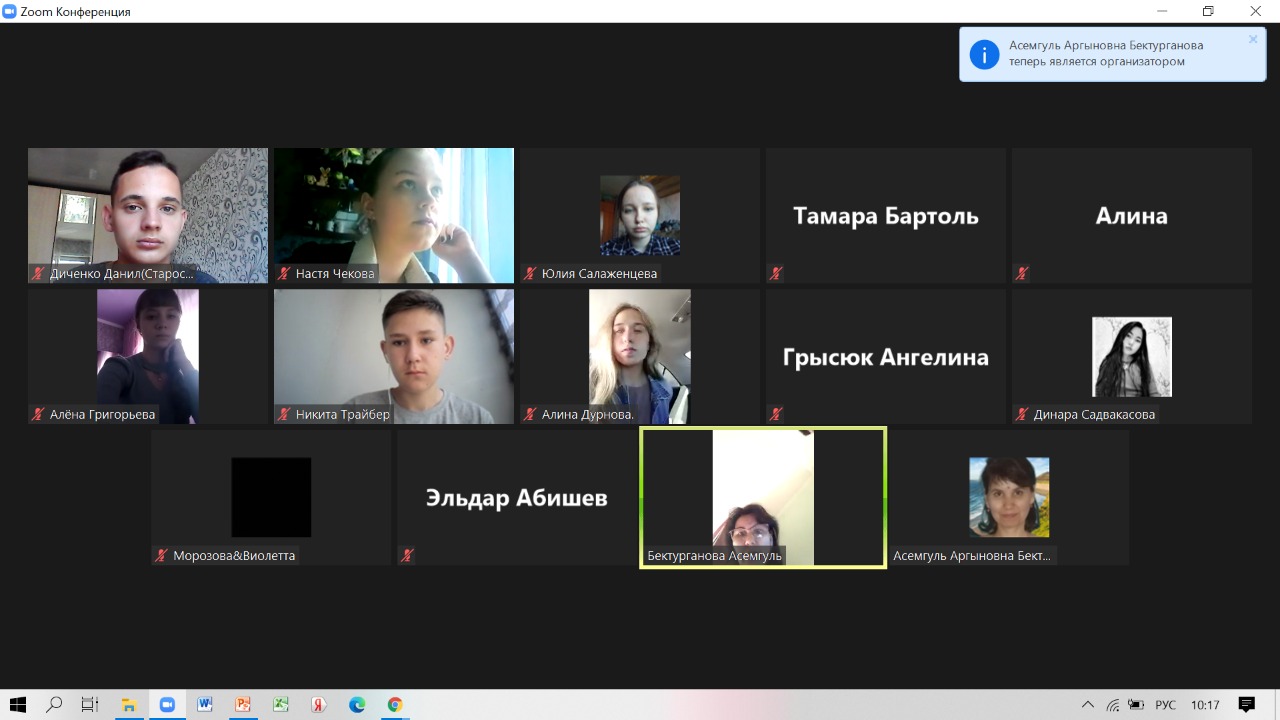Viewport: 1280px width, 720px height.
Task: Open Windows Action Center notifications
Action: click(x=1246, y=705)
